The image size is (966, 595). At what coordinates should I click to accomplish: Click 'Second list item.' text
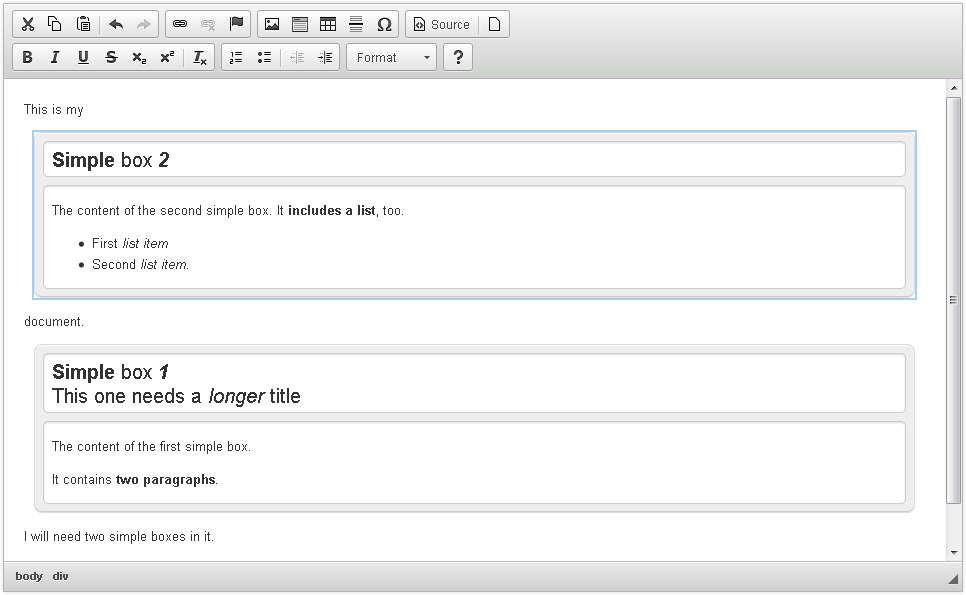click(x=140, y=264)
